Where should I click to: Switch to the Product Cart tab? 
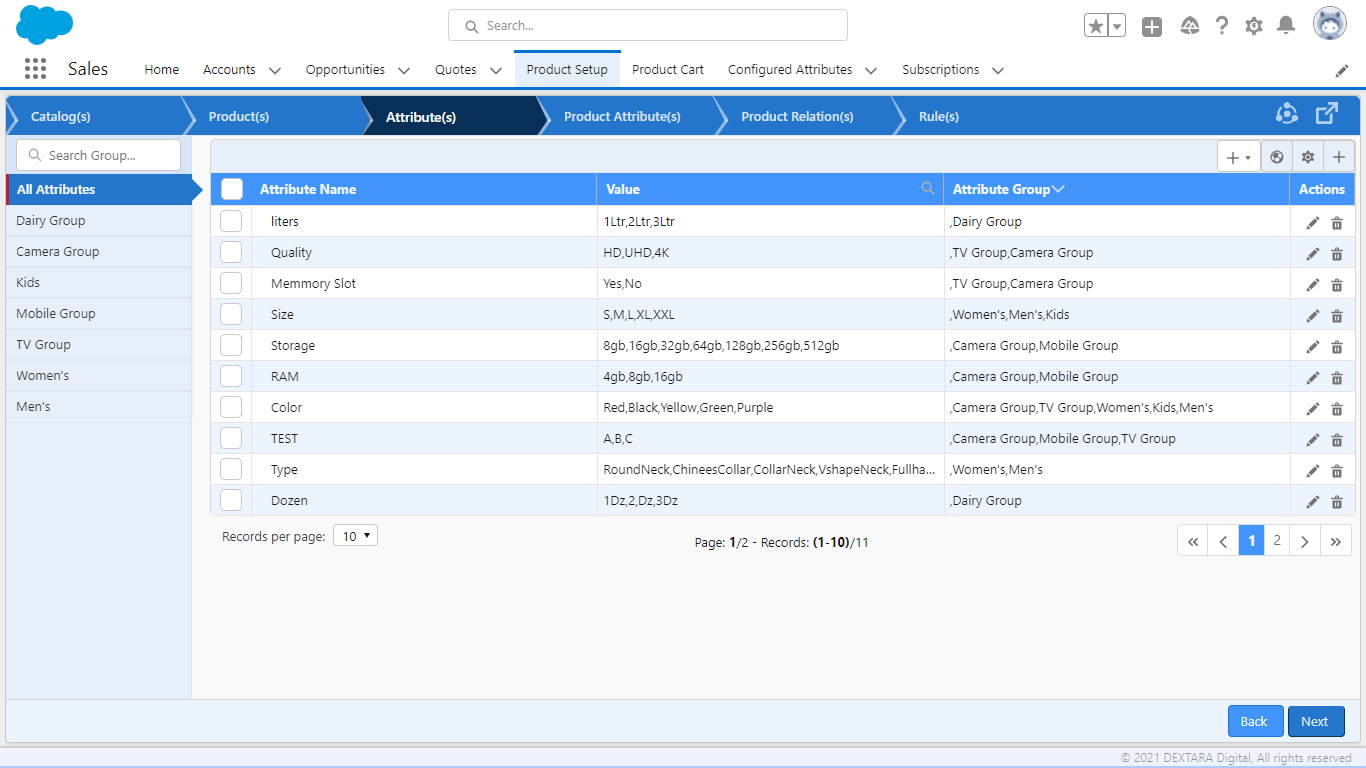point(667,69)
